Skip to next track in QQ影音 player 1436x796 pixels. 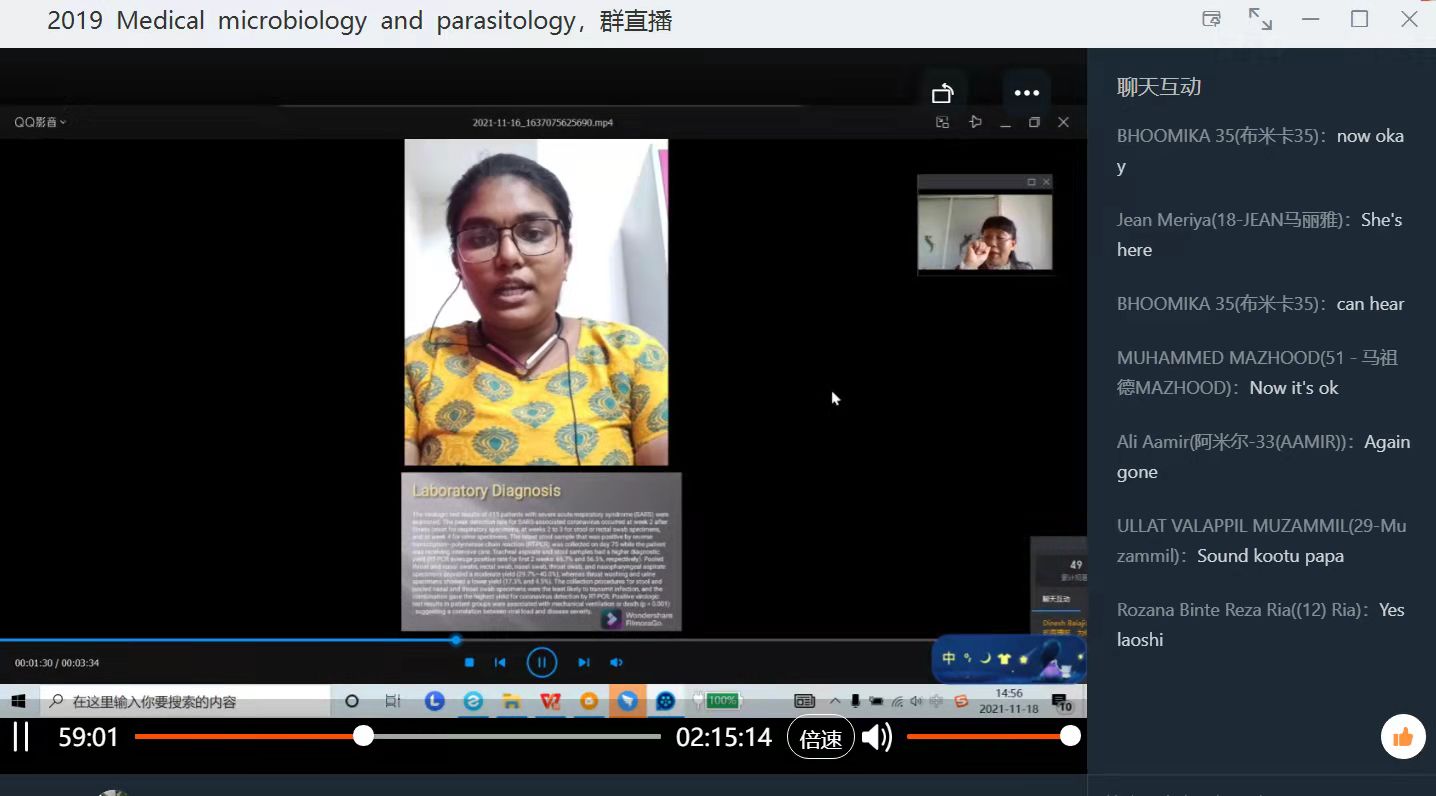(x=583, y=662)
